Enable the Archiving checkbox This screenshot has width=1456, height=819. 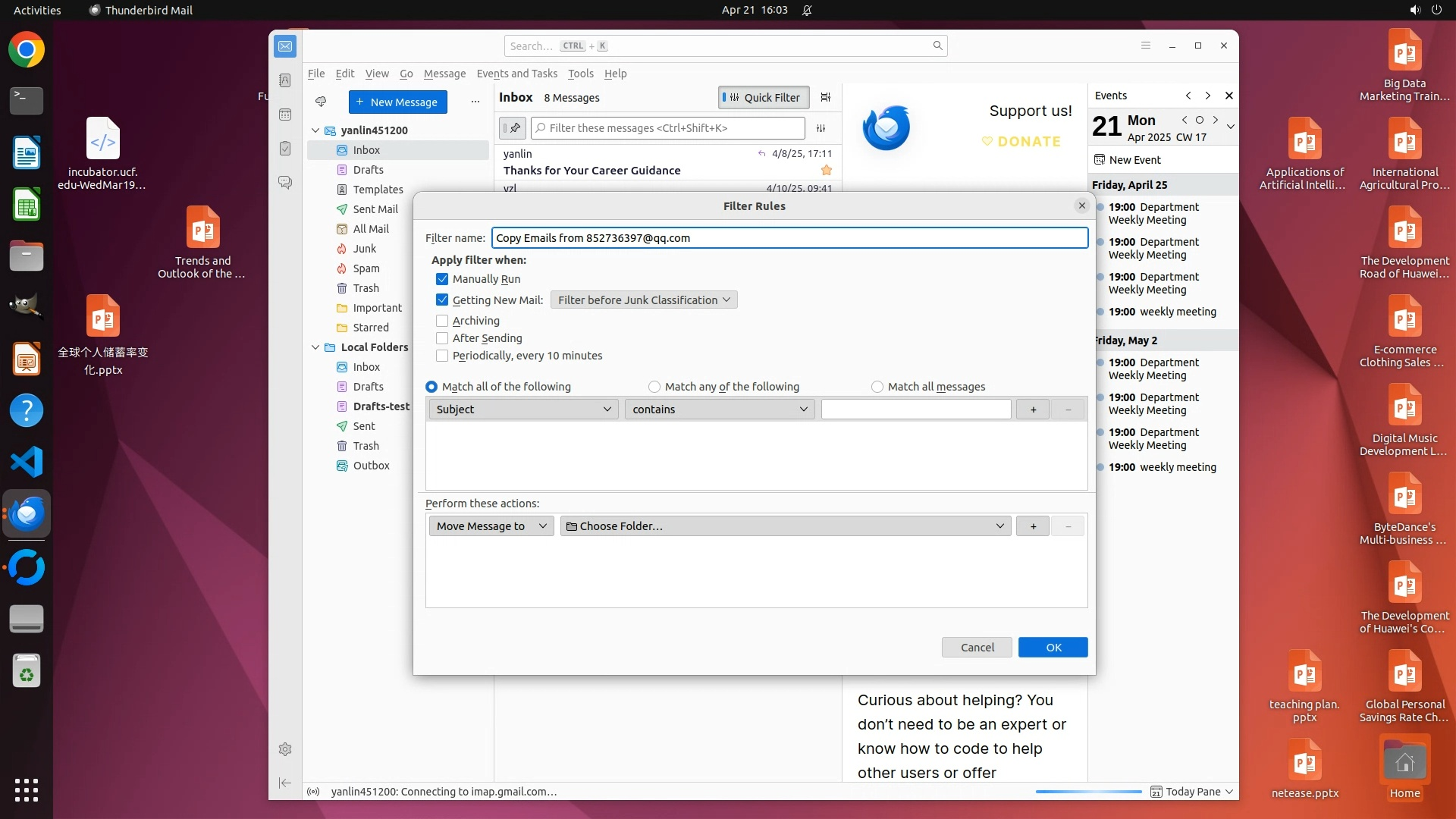(x=442, y=321)
